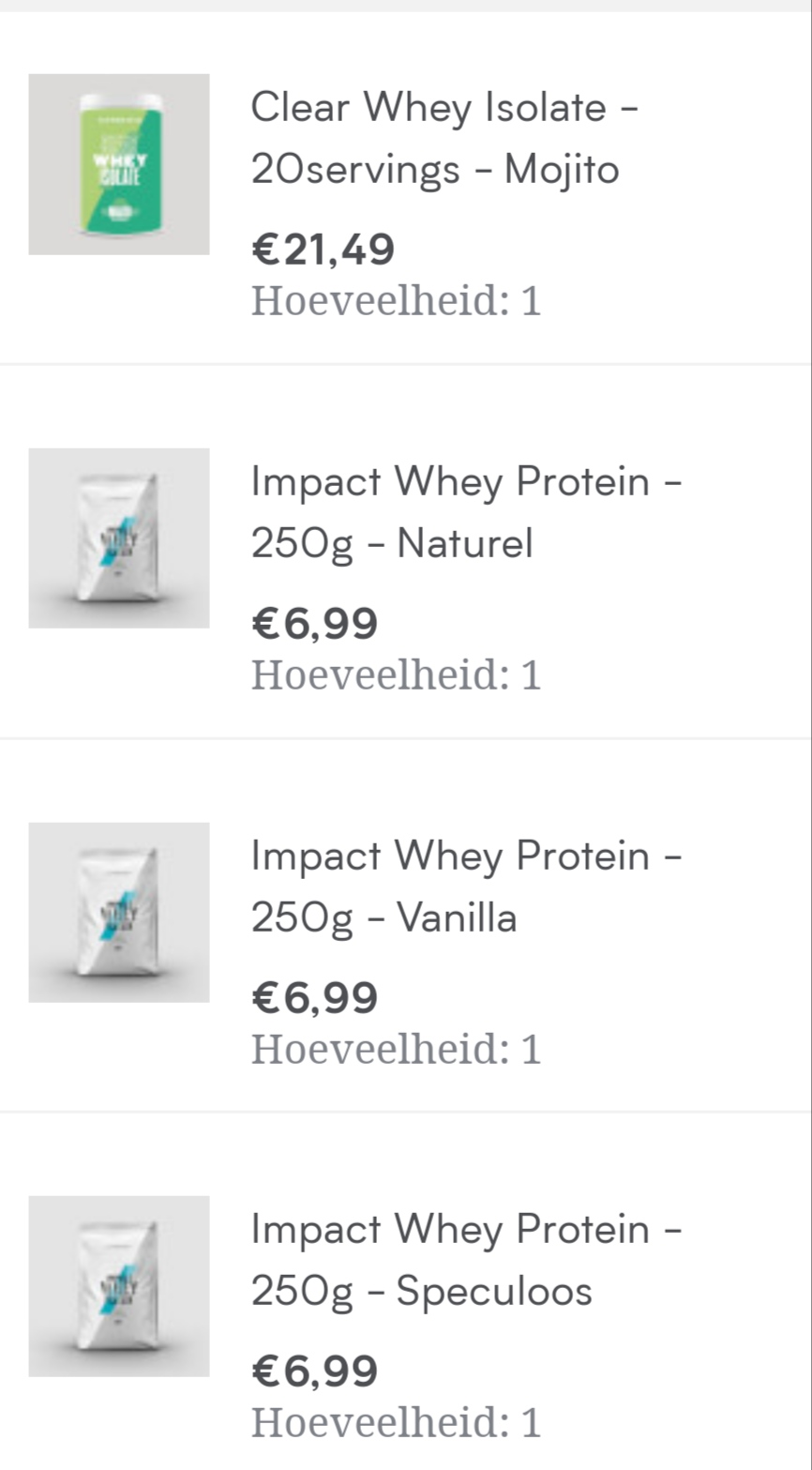This screenshot has width=812, height=1470.
Task: Click the 250g – Naturel variant line
Action: [392, 543]
